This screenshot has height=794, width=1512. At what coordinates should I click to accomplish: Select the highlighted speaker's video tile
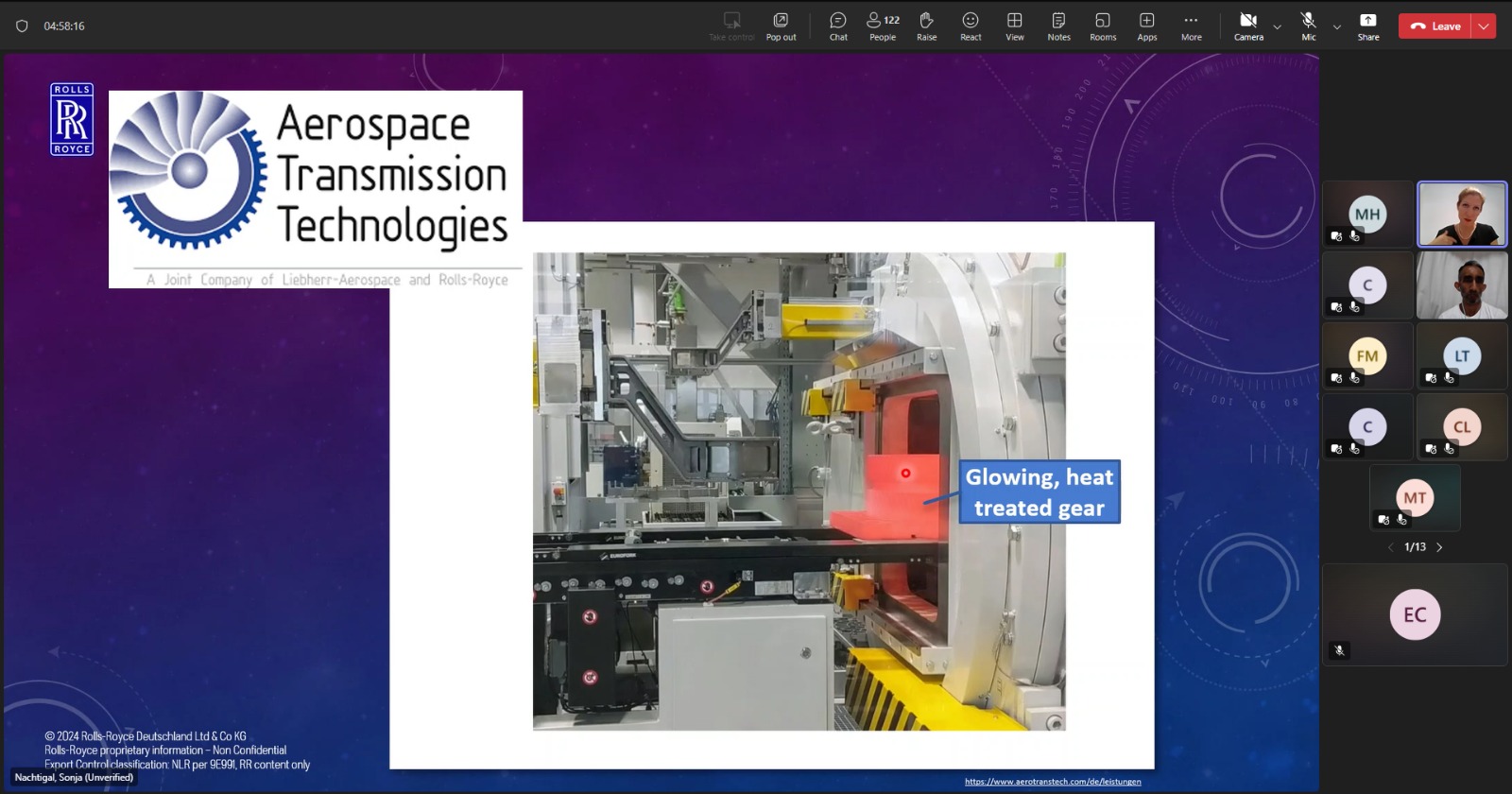(1462, 215)
